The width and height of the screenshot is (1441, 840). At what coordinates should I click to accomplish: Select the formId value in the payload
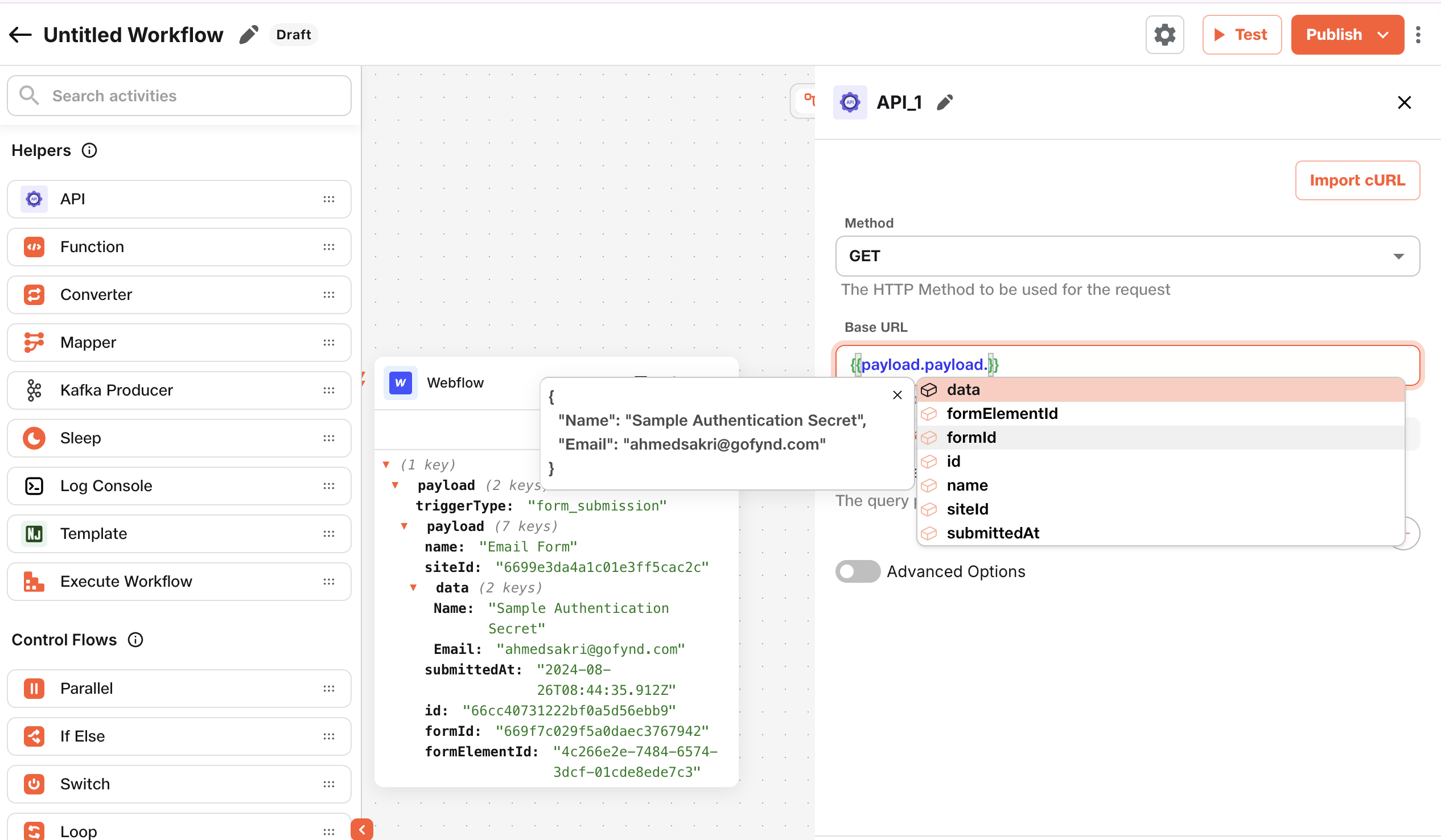[x=602, y=731]
